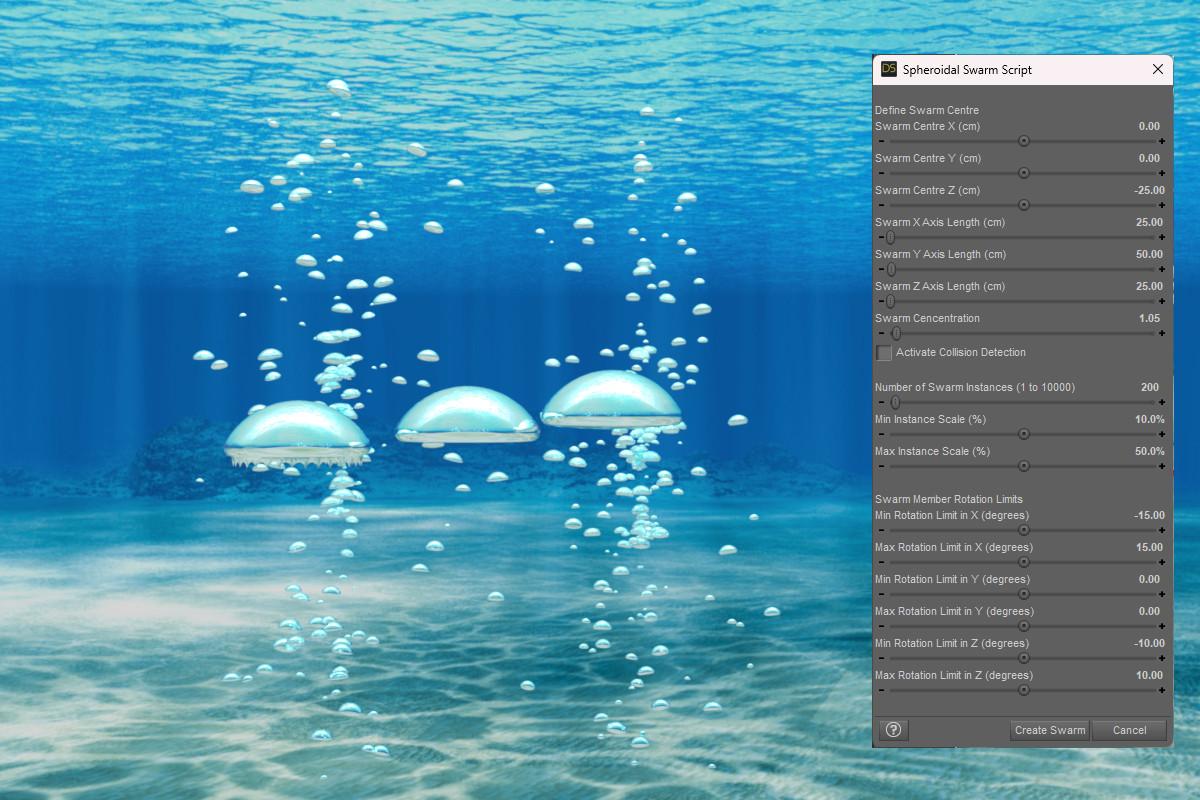Increase Swarm X Axis Length with plus button
The height and width of the screenshot is (800, 1200).
tap(1162, 237)
